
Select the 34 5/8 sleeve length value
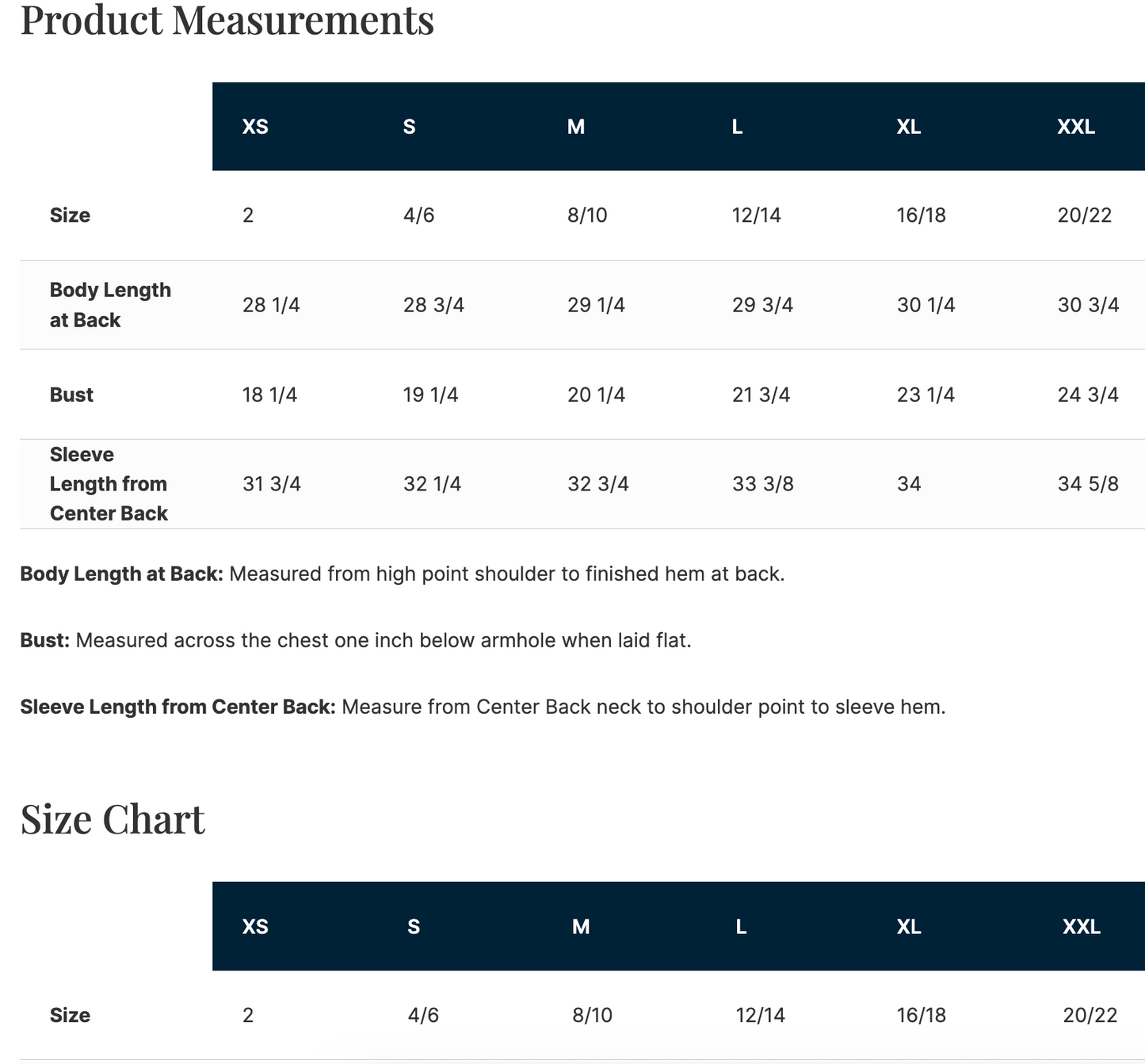[x=1087, y=484]
